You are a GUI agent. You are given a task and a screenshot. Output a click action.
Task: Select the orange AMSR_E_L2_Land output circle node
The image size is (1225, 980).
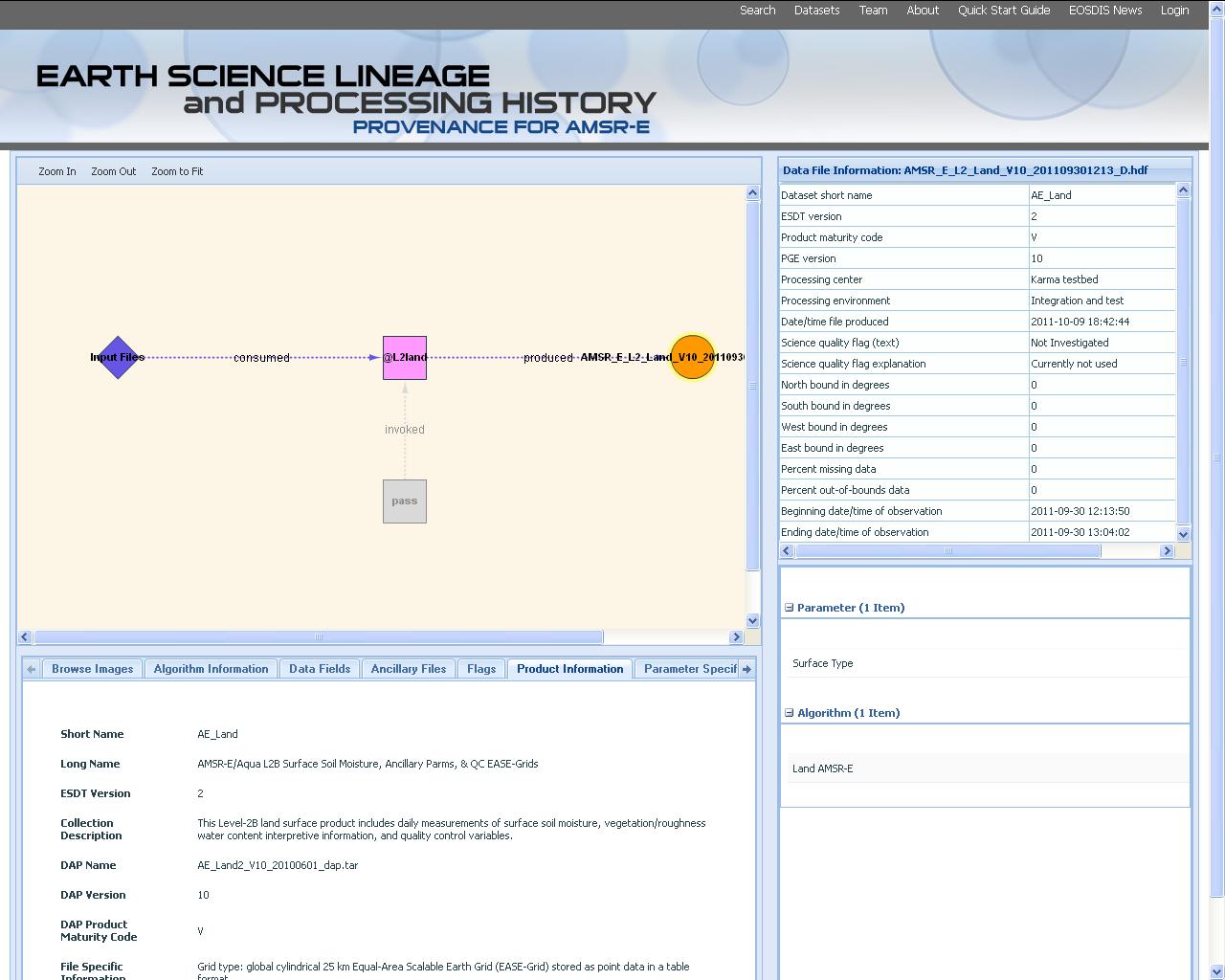click(692, 357)
